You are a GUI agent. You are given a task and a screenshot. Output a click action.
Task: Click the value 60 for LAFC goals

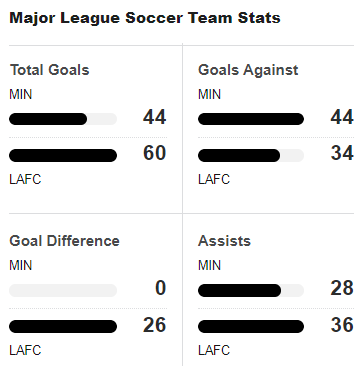[x=155, y=153]
